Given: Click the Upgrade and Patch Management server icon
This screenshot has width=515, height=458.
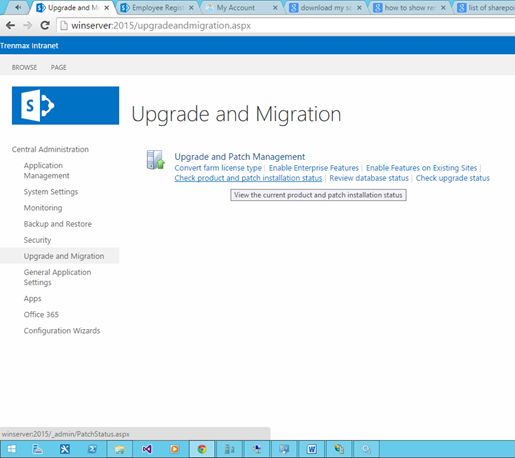Looking at the screenshot, I should 156,160.
